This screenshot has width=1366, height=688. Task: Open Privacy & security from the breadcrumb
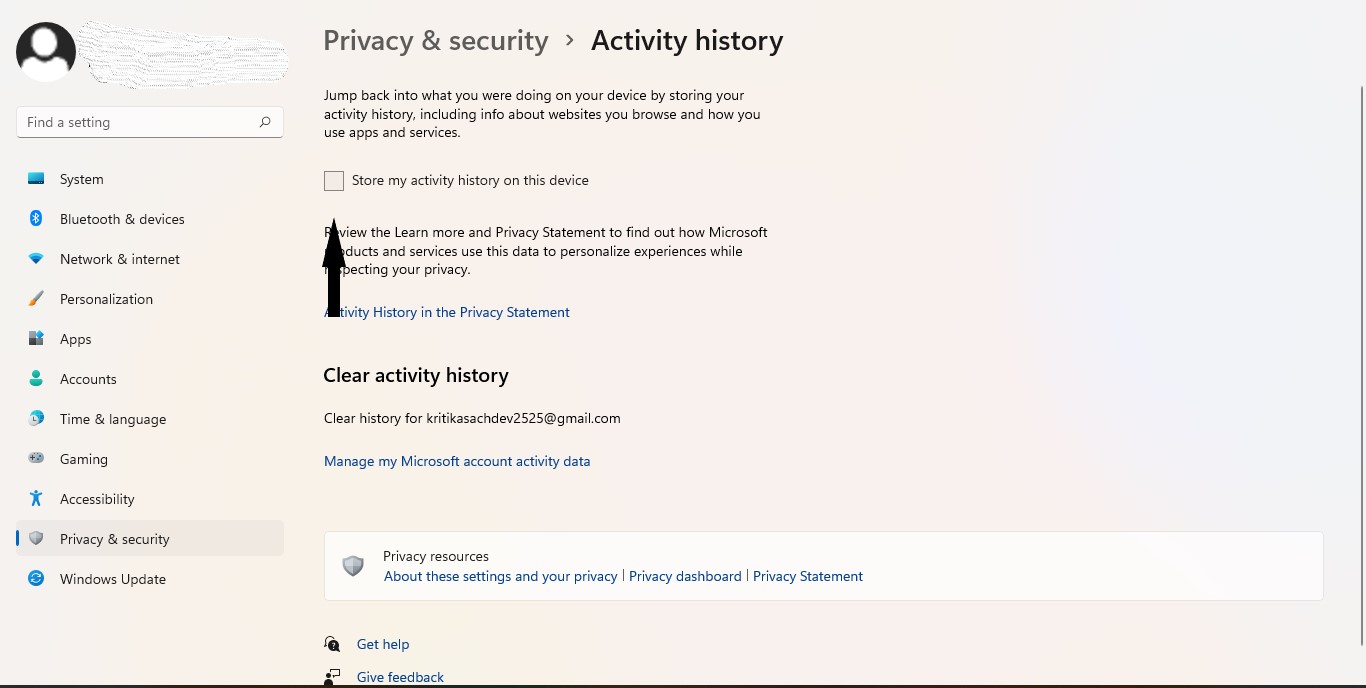[x=435, y=40]
